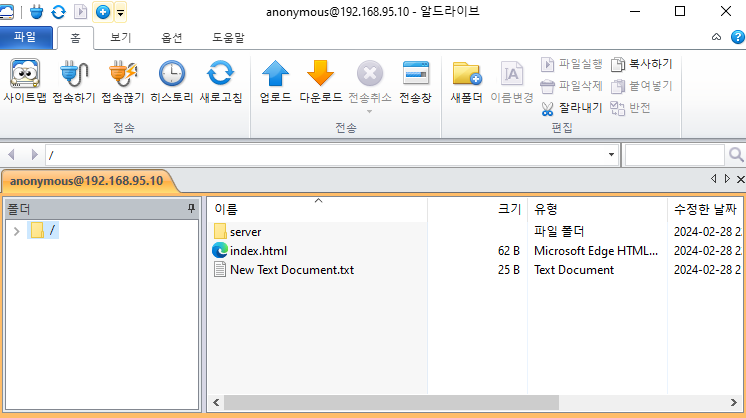Sort by the 이름 column header

tap(317, 209)
